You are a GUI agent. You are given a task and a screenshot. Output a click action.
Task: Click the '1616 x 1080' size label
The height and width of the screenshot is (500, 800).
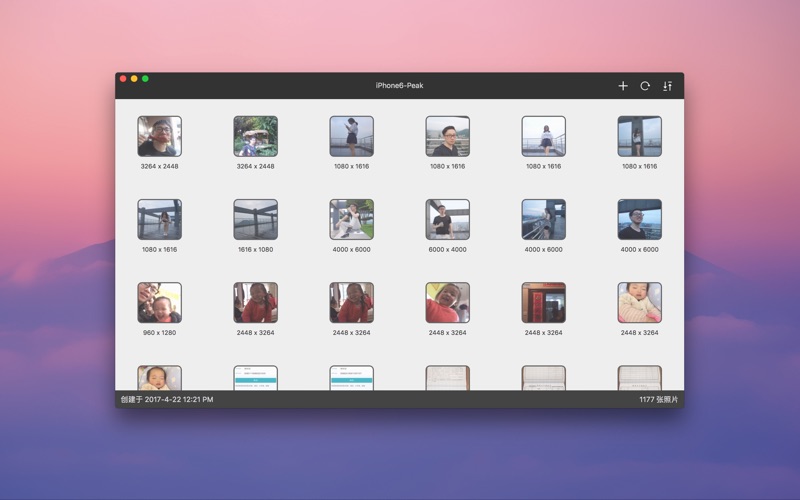click(256, 249)
